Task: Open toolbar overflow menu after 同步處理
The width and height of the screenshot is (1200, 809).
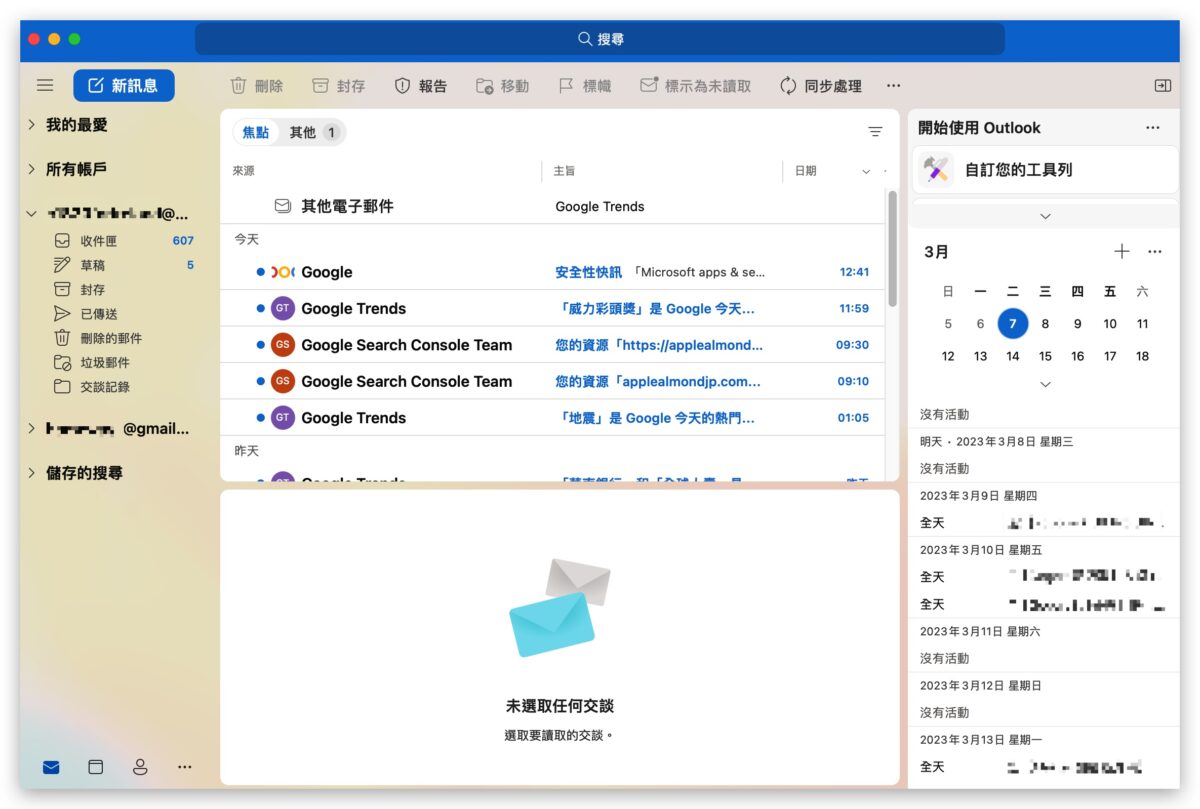Action: click(x=893, y=86)
